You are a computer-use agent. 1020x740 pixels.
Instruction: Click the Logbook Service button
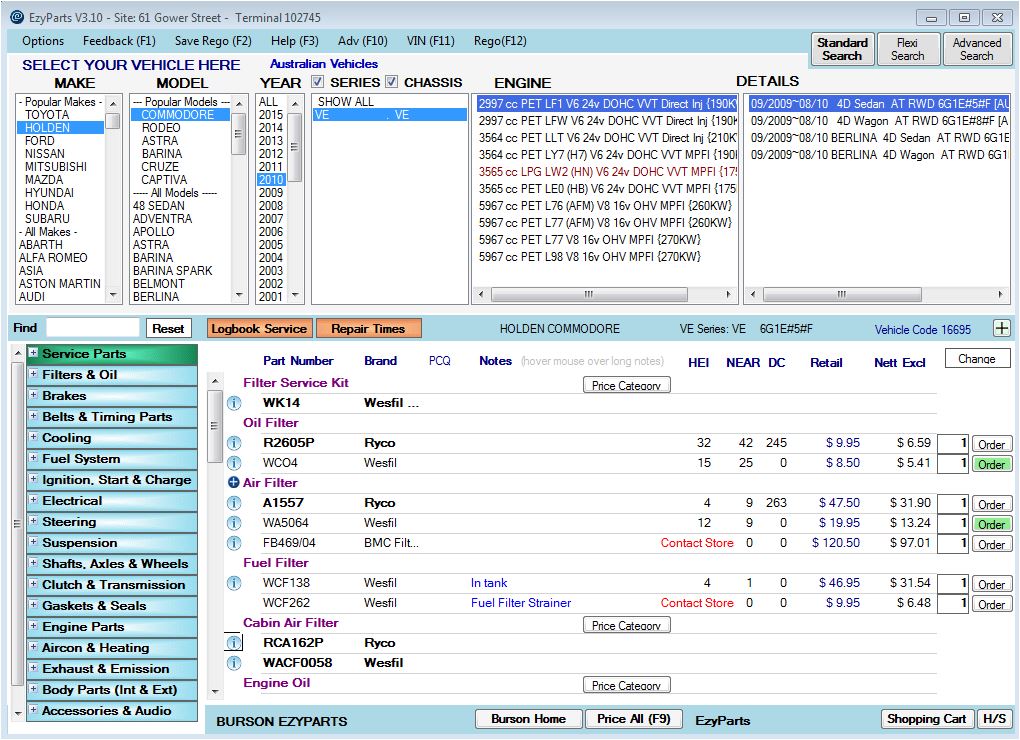pos(259,328)
